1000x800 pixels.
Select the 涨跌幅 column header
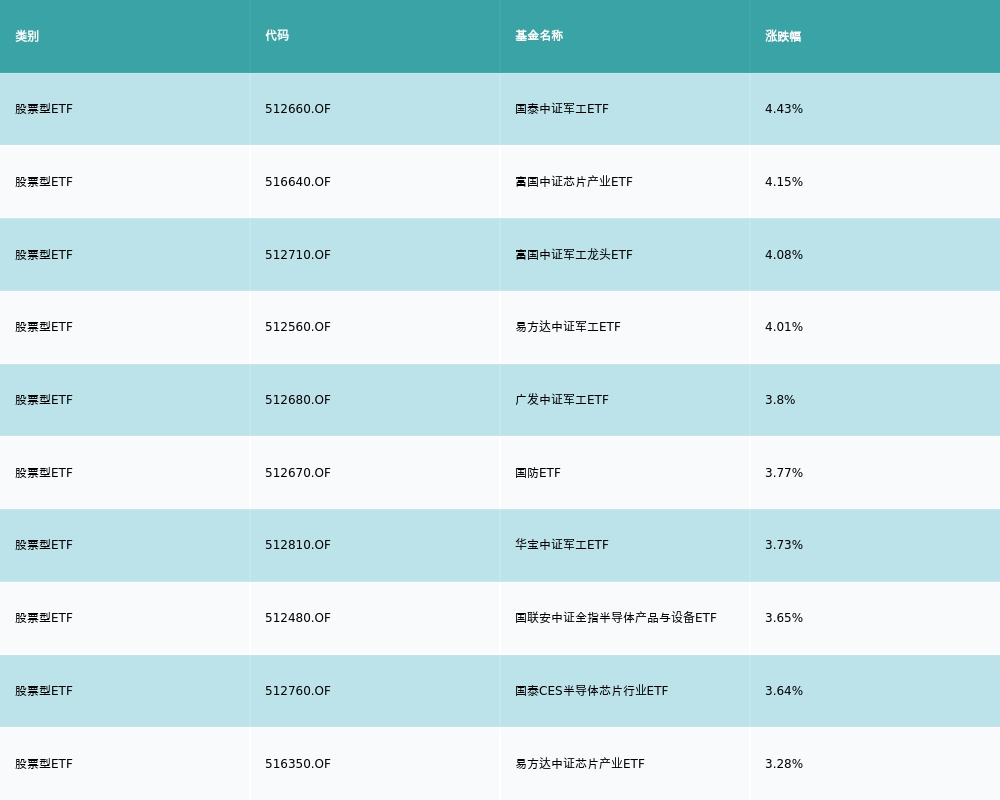pos(783,36)
